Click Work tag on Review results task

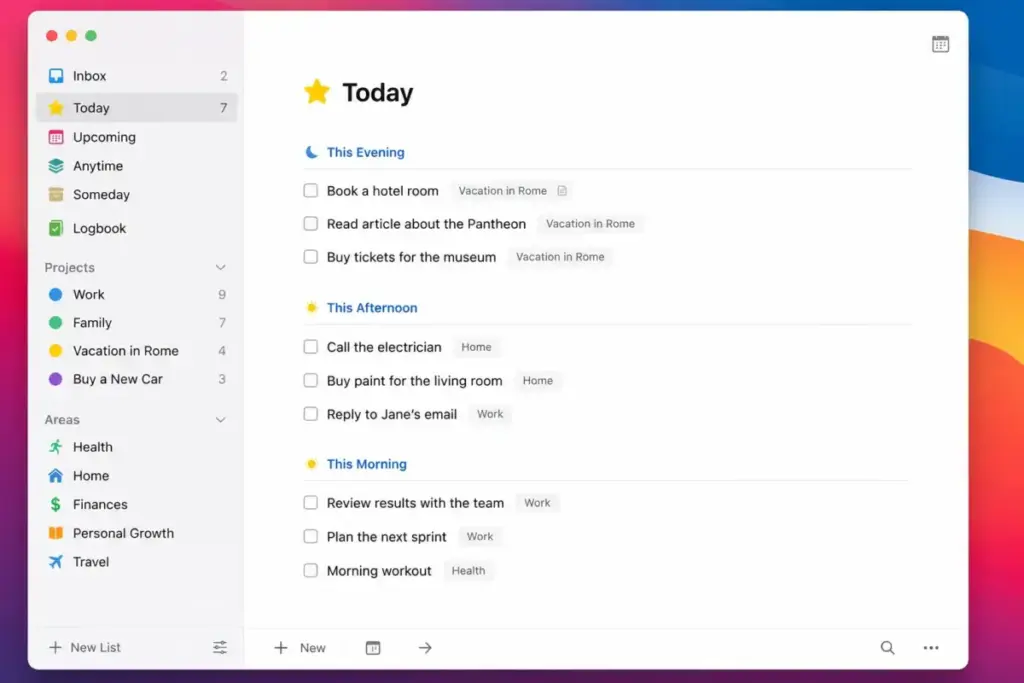(537, 503)
